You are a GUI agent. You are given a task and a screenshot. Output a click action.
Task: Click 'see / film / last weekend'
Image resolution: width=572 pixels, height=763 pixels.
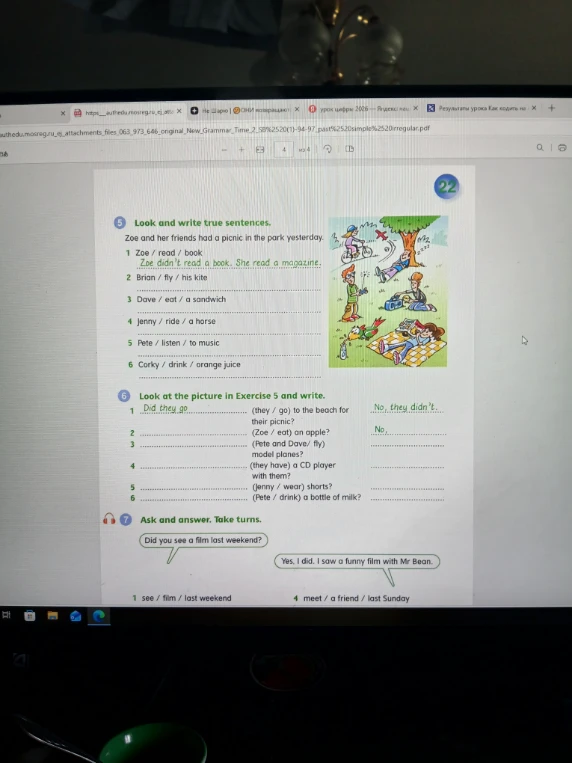pyautogui.click(x=186, y=598)
